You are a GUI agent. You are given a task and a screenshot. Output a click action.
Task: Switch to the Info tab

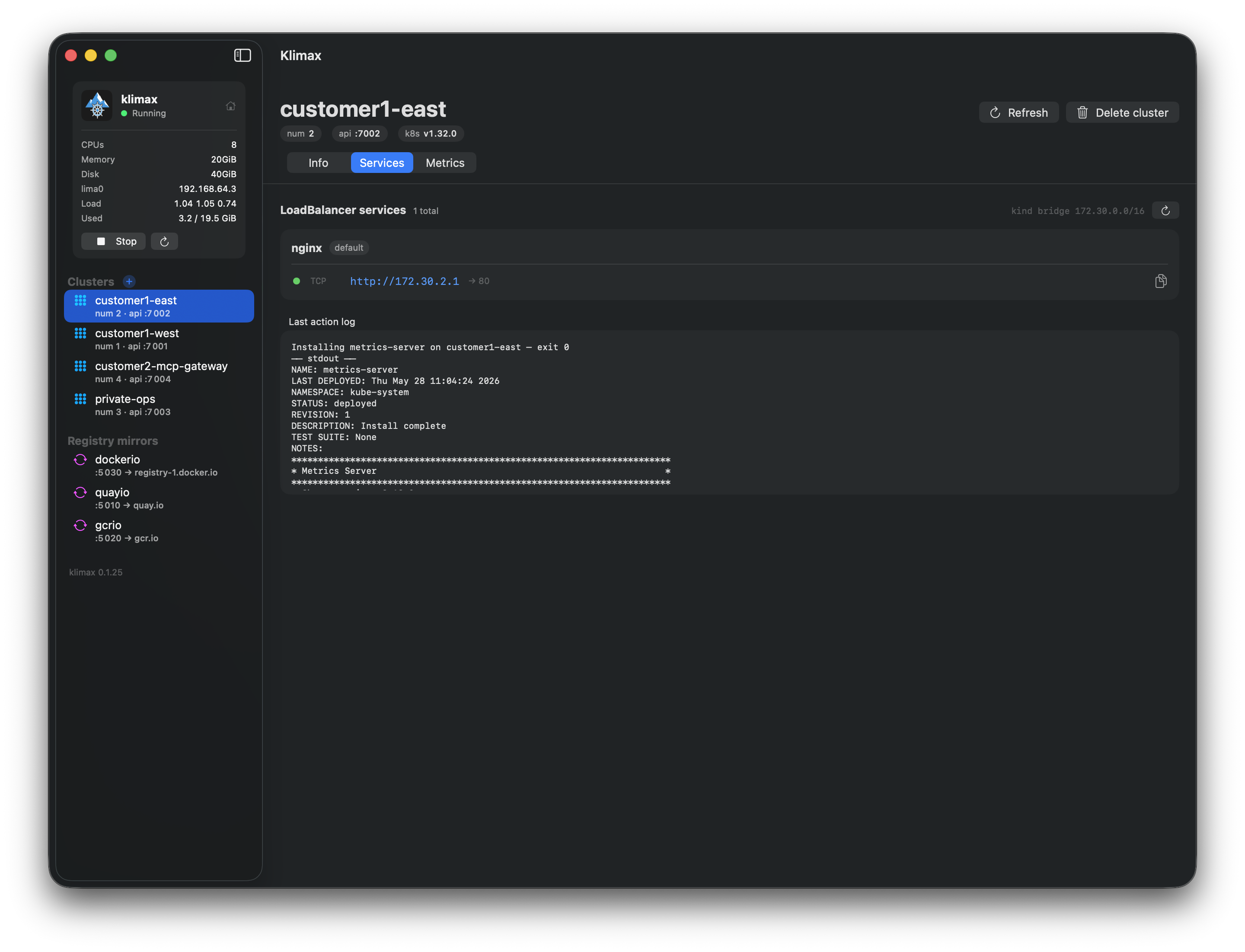pos(319,163)
